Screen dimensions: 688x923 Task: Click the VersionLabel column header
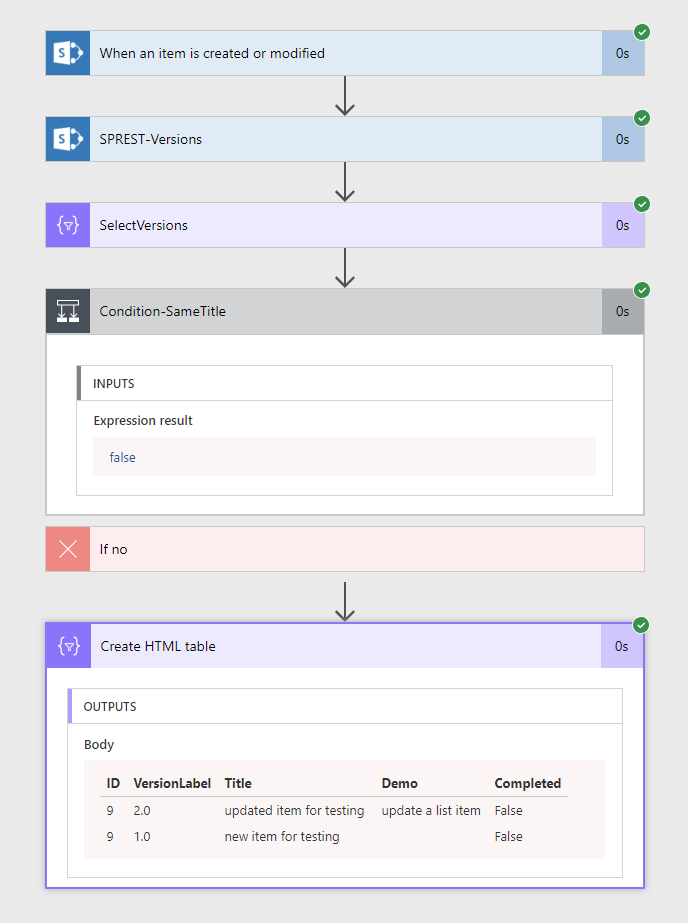pos(172,783)
